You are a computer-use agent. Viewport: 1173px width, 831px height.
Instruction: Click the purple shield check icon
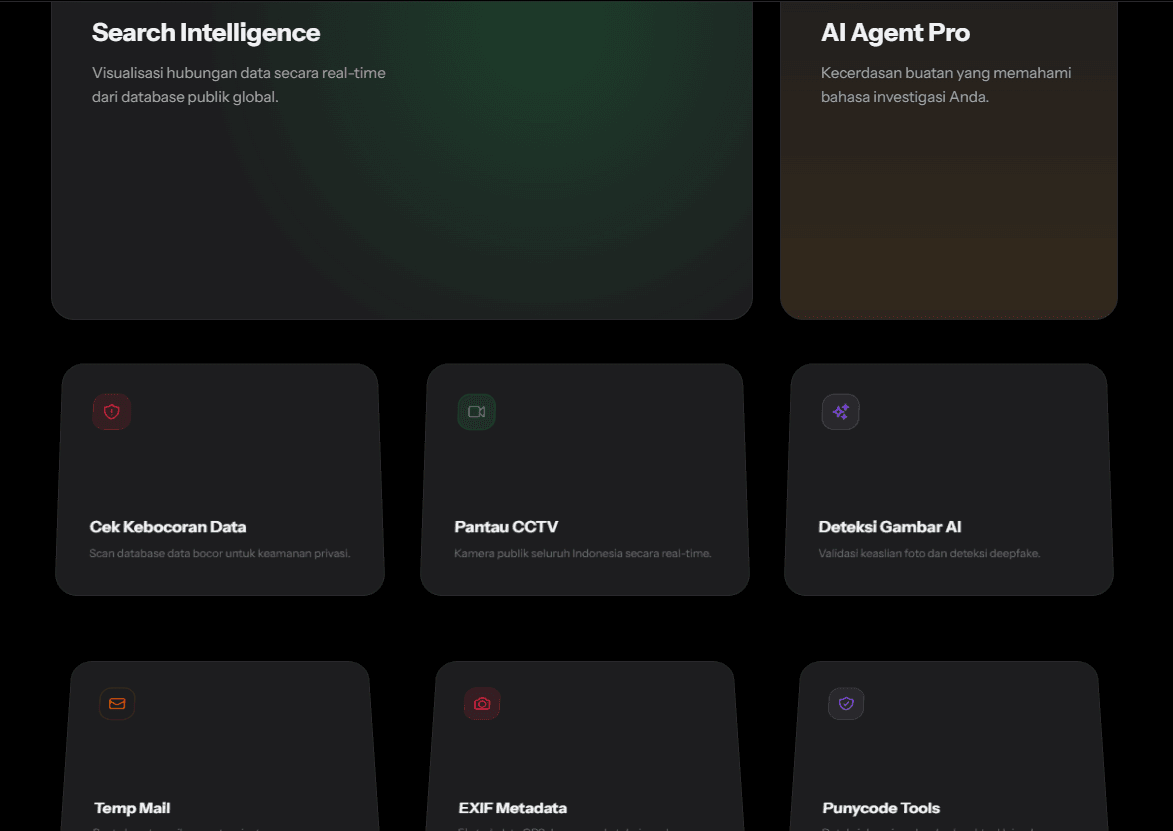pyautogui.click(x=846, y=704)
